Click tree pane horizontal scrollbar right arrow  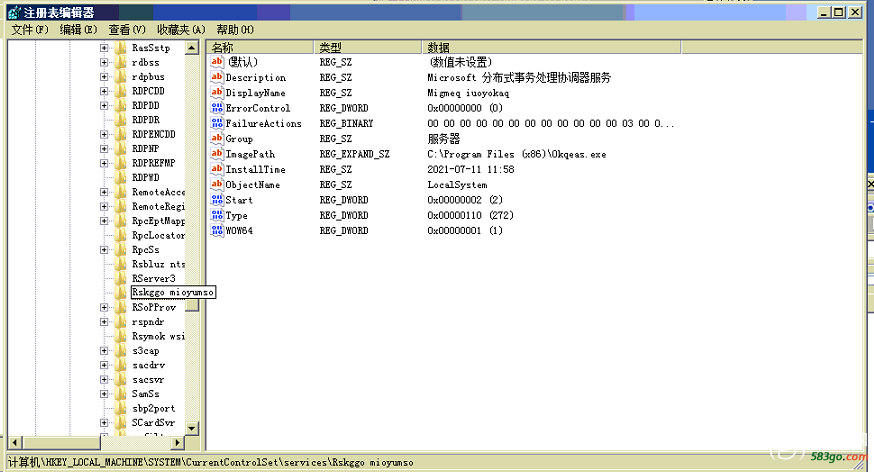click(178, 443)
